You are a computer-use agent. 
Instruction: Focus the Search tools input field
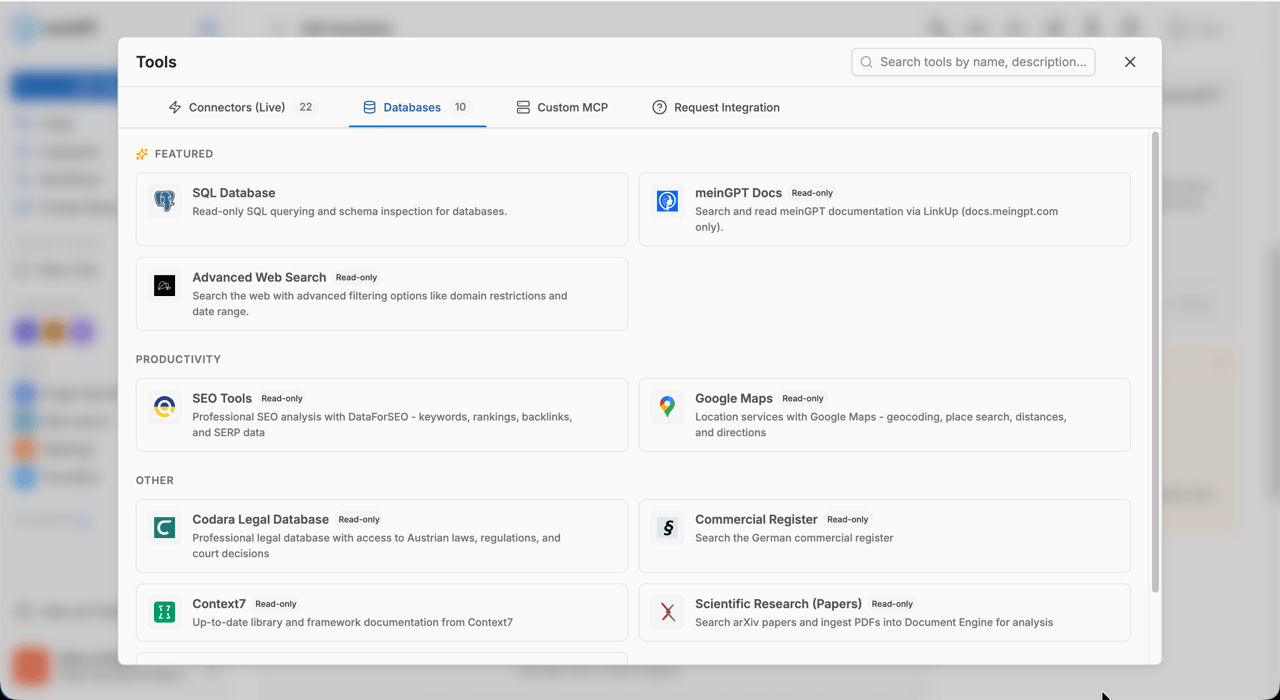click(973, 62)
